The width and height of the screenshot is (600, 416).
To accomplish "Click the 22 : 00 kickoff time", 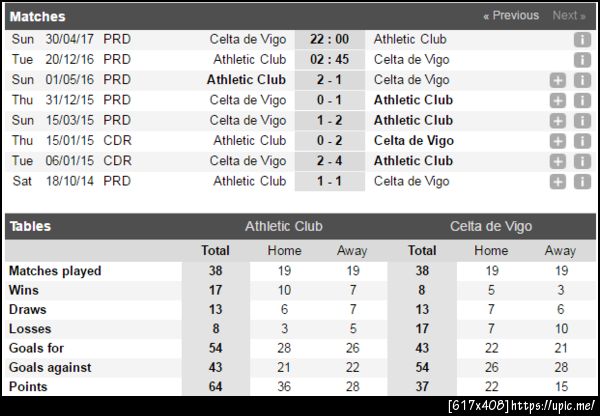I will tap(329, 40).
